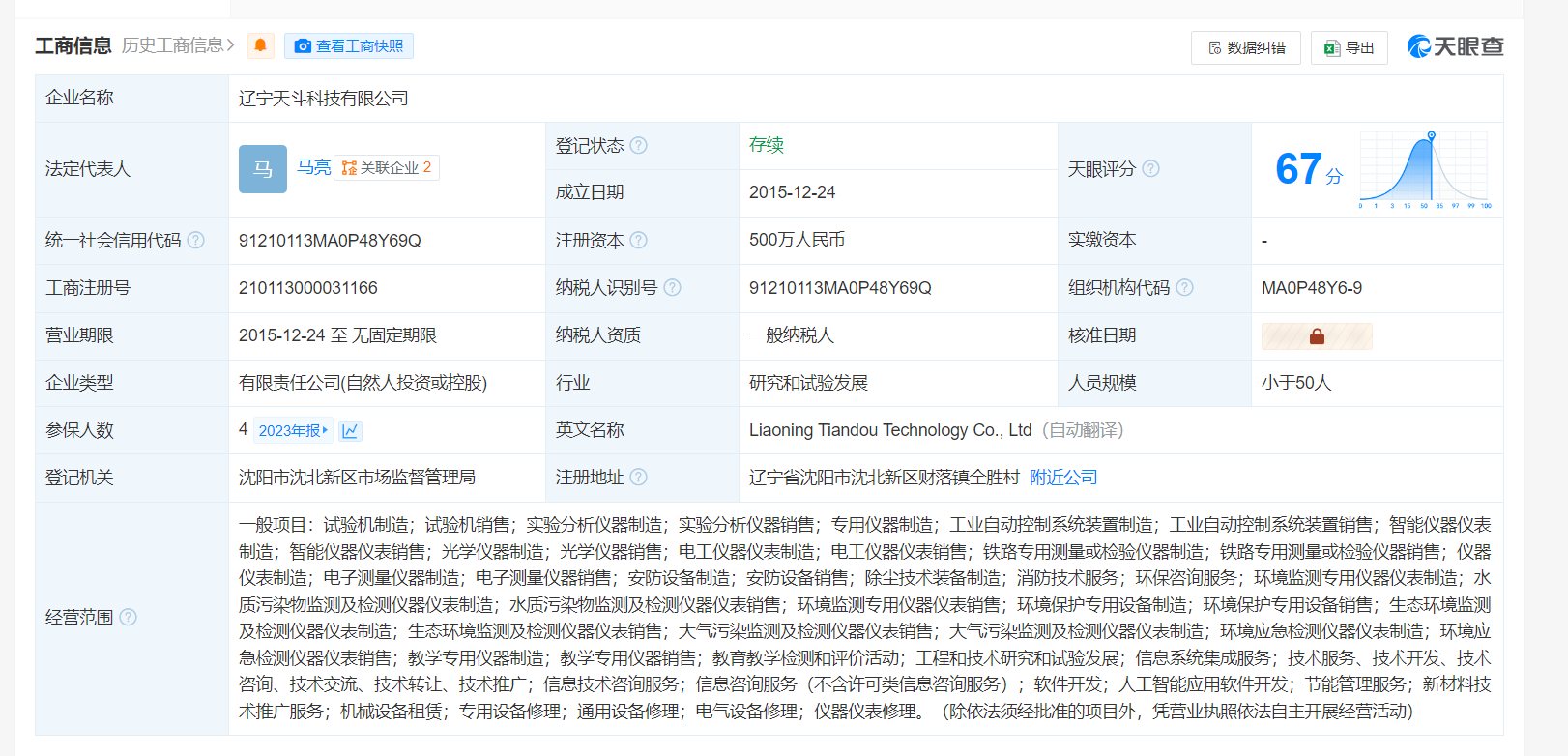Click help icon beside 纳税人识别号

[x=673, y=287]
